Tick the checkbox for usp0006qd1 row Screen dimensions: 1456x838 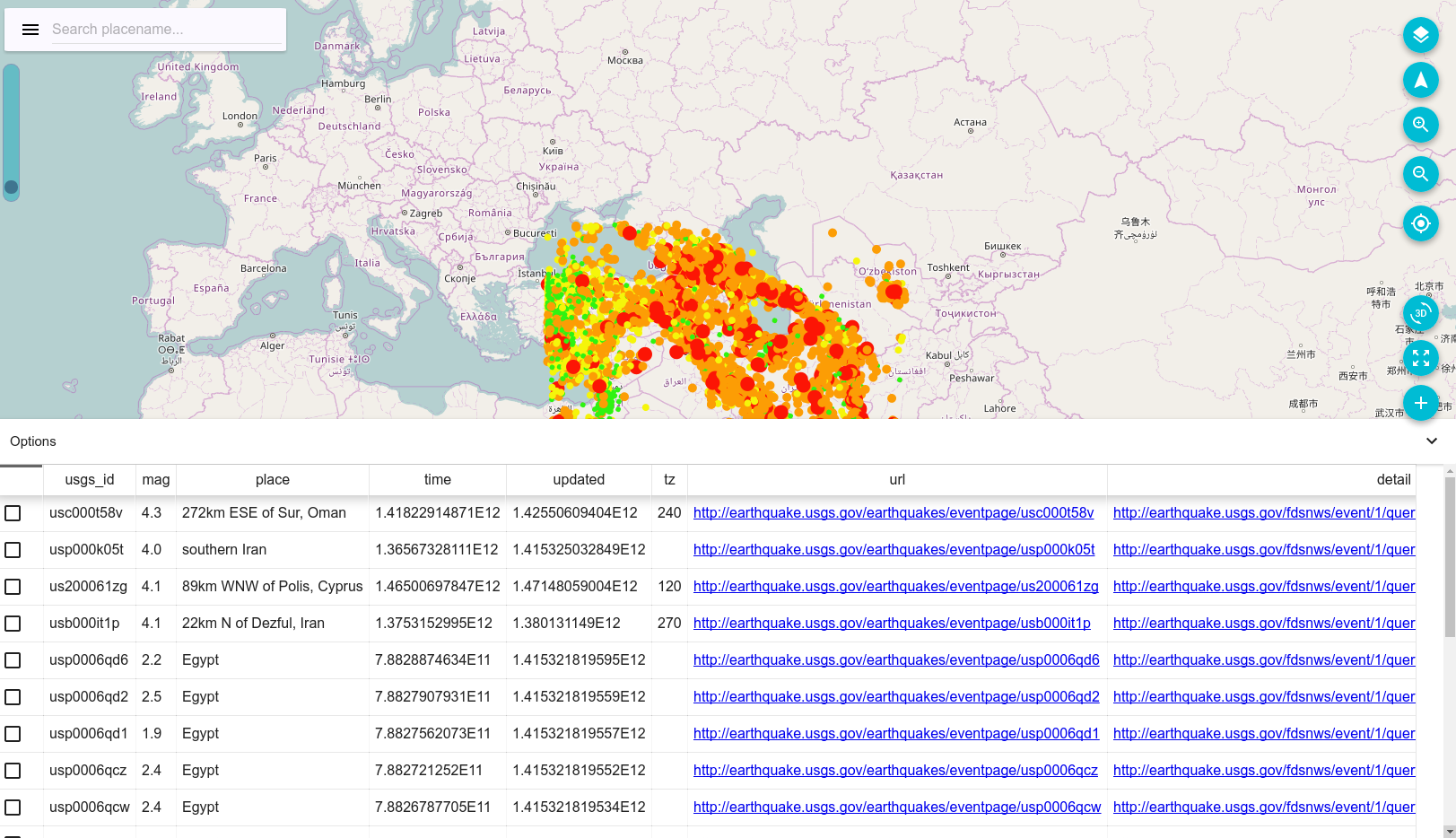pyautogui.click(x=13, y=734)
